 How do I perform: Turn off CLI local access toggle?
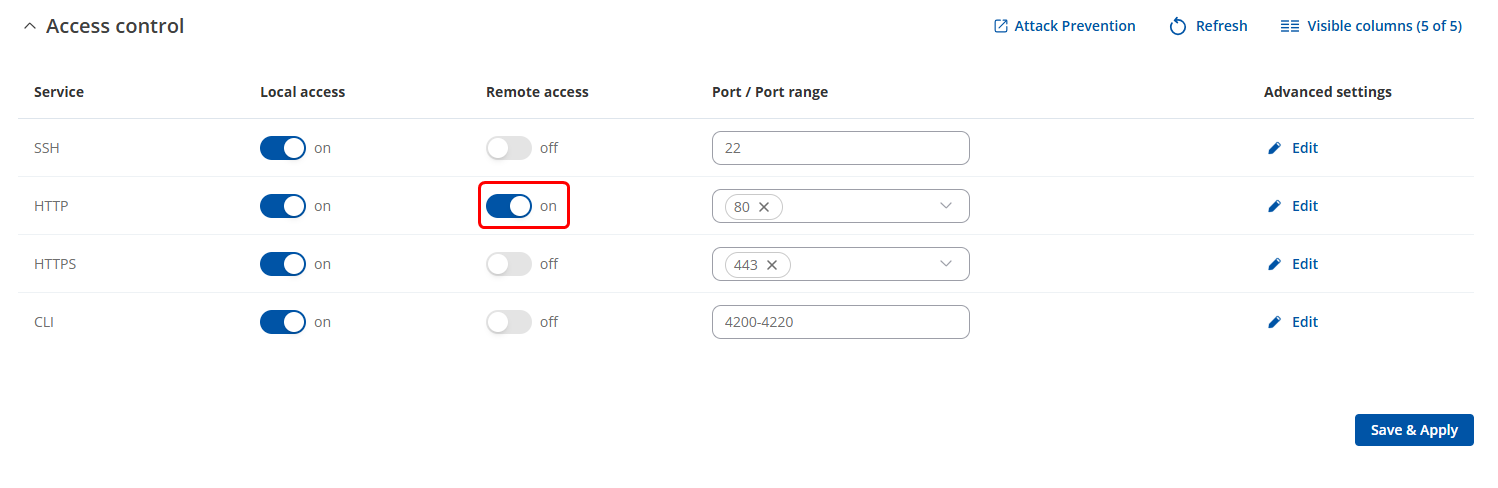[x=282, y=322]
